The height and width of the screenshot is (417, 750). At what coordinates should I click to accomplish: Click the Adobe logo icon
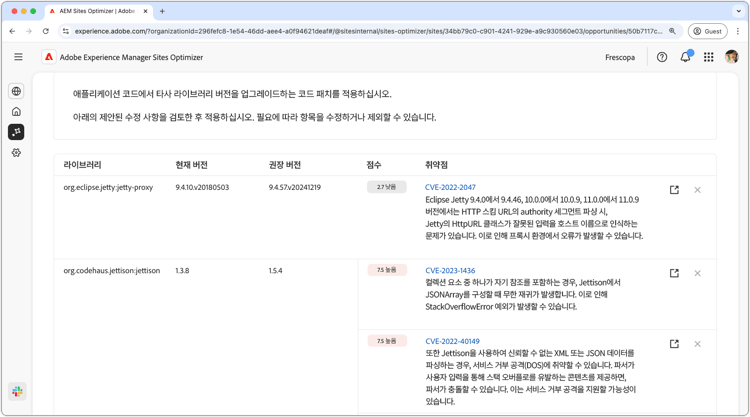[49, 57]
